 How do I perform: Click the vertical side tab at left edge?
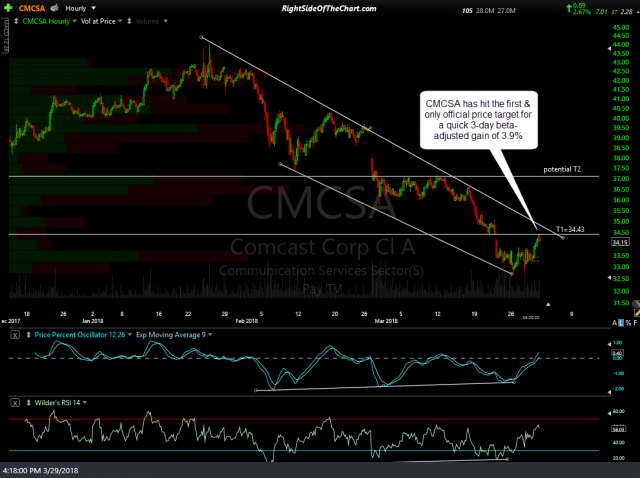point(5,34)
